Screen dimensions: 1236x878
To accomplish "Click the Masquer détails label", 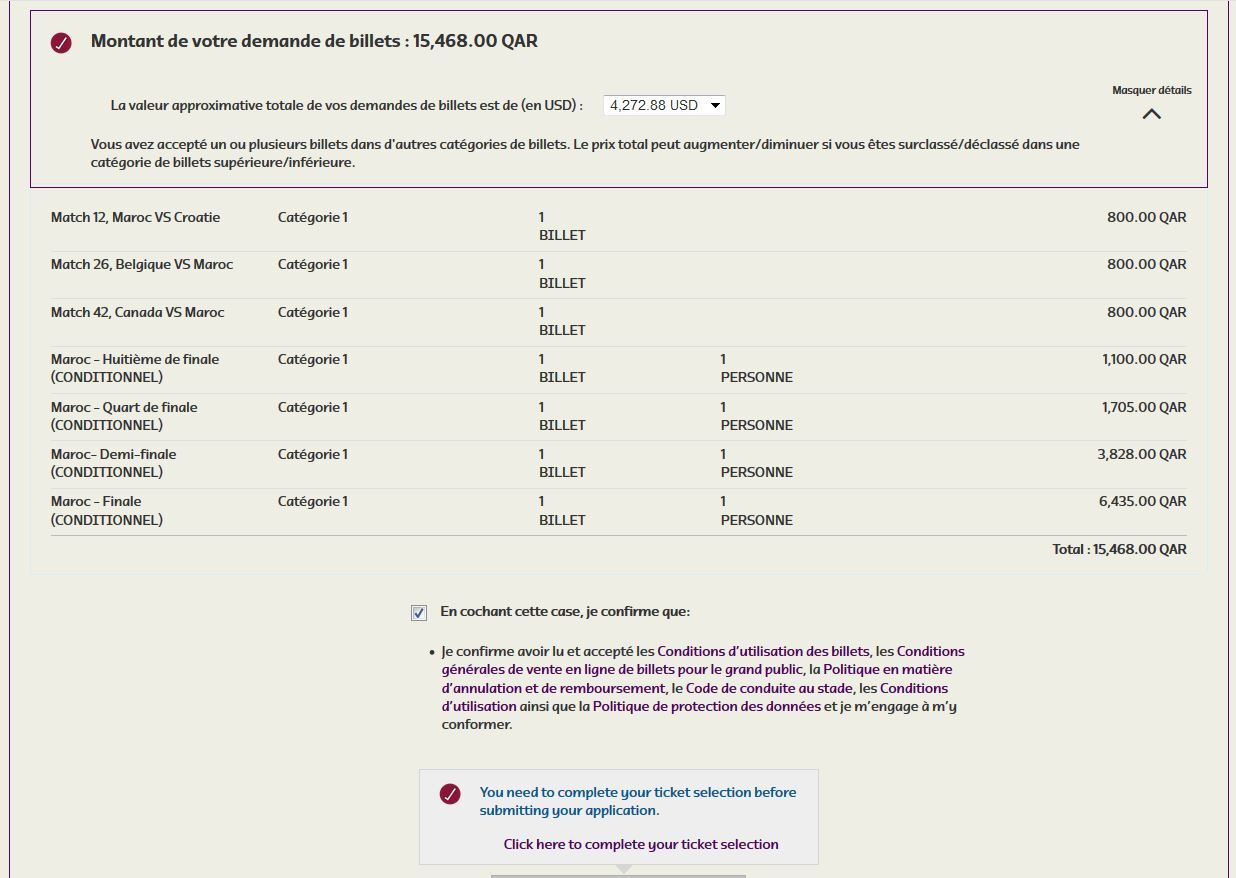I will click(x=1152, y=90).
